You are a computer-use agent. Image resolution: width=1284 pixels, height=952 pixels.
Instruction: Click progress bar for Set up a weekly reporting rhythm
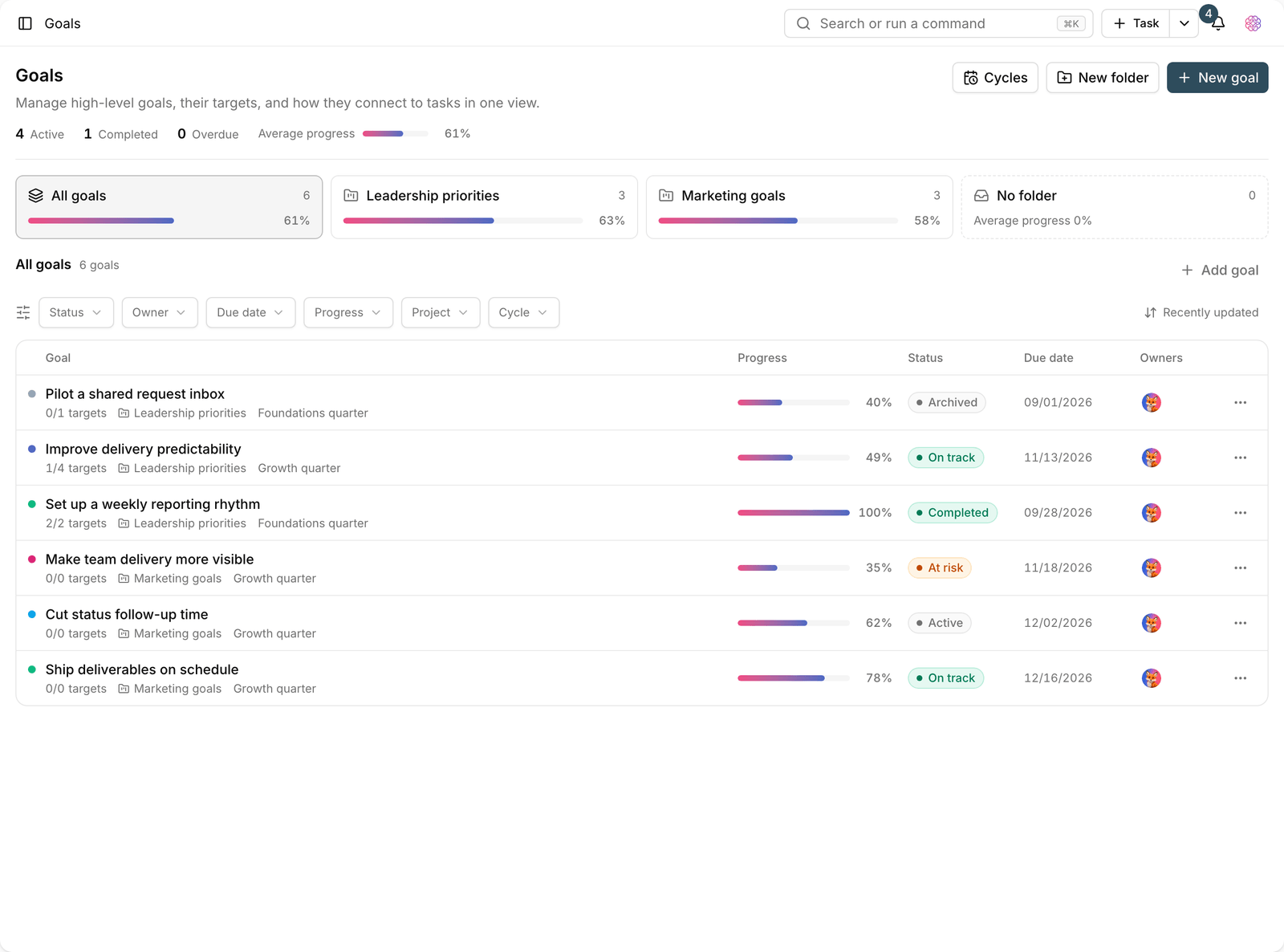[x=794, y=513]
